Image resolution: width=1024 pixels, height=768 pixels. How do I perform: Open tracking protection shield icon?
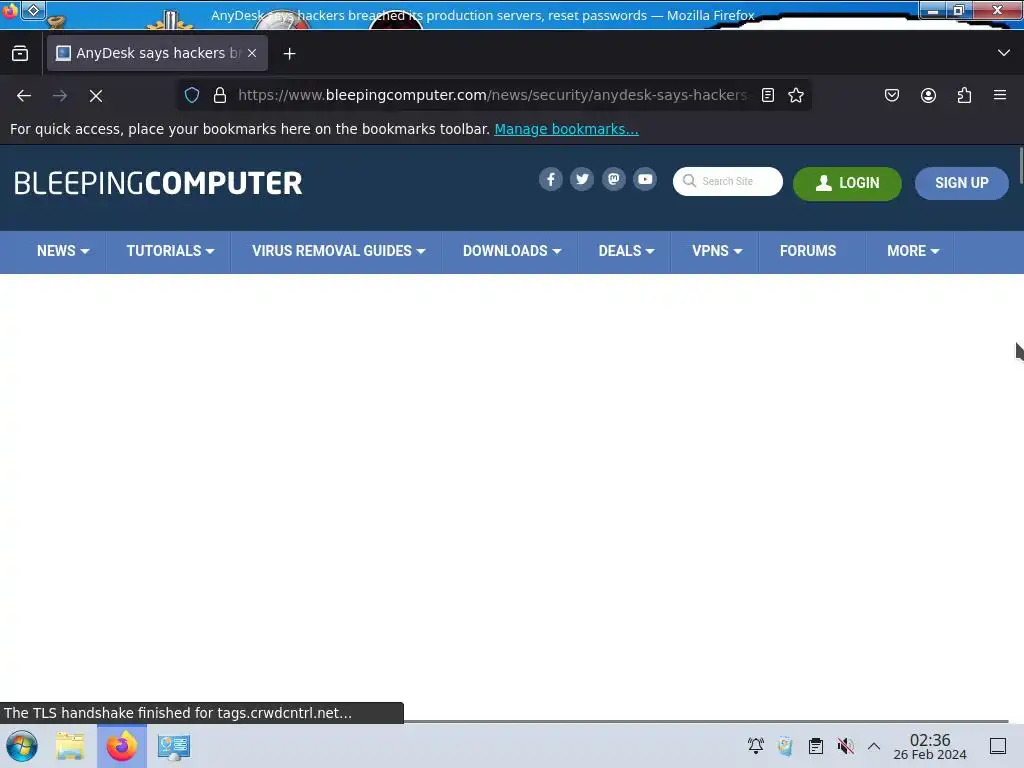(x=192, y=95)
